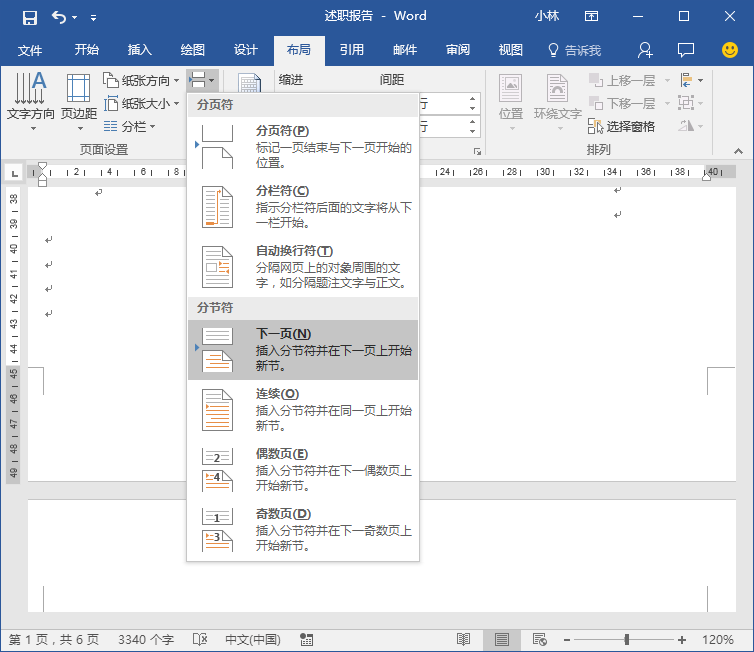Screen dimensions: 754x652
Task: Click 上移一层 bring forward button
Action: pos(622,80)
